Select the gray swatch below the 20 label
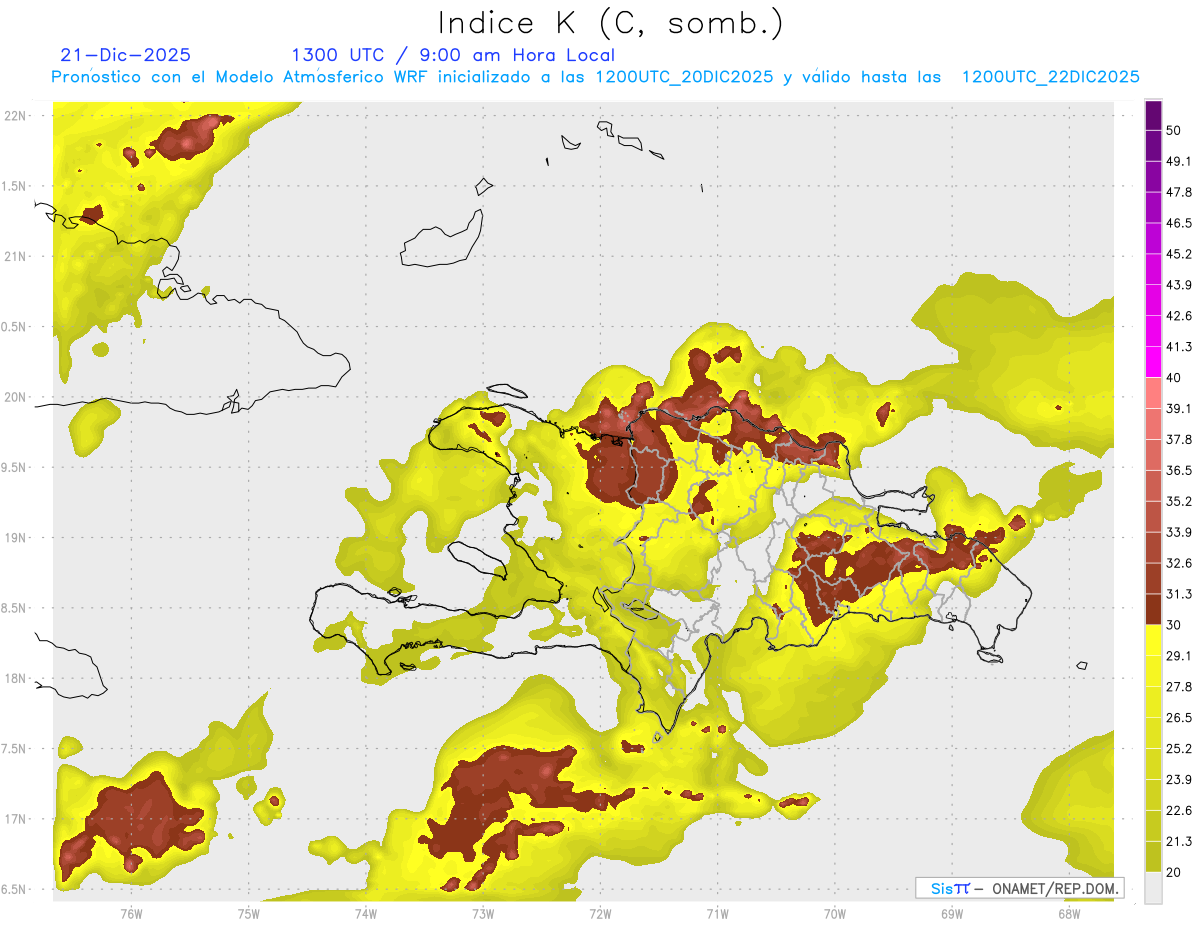The height and width of the screenshot is (927, 1200). [1154, 887]
